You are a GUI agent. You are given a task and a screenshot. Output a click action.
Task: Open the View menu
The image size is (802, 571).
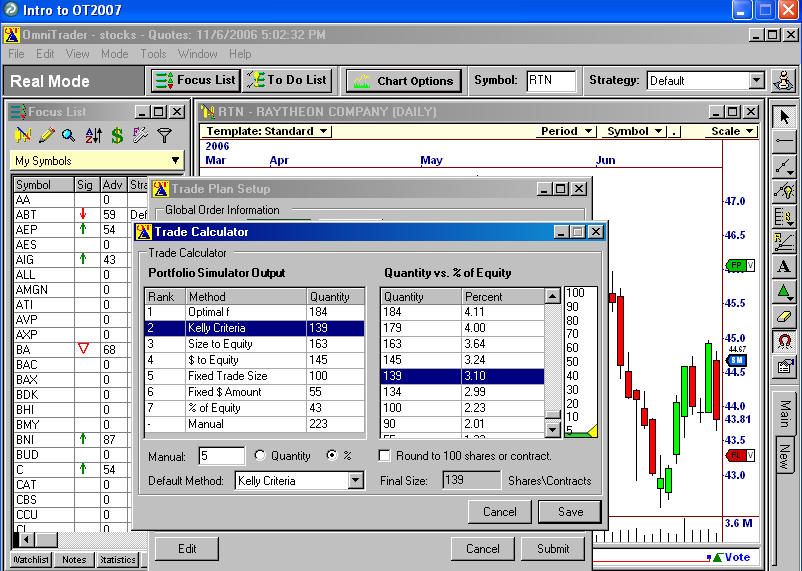click(77, 54)
